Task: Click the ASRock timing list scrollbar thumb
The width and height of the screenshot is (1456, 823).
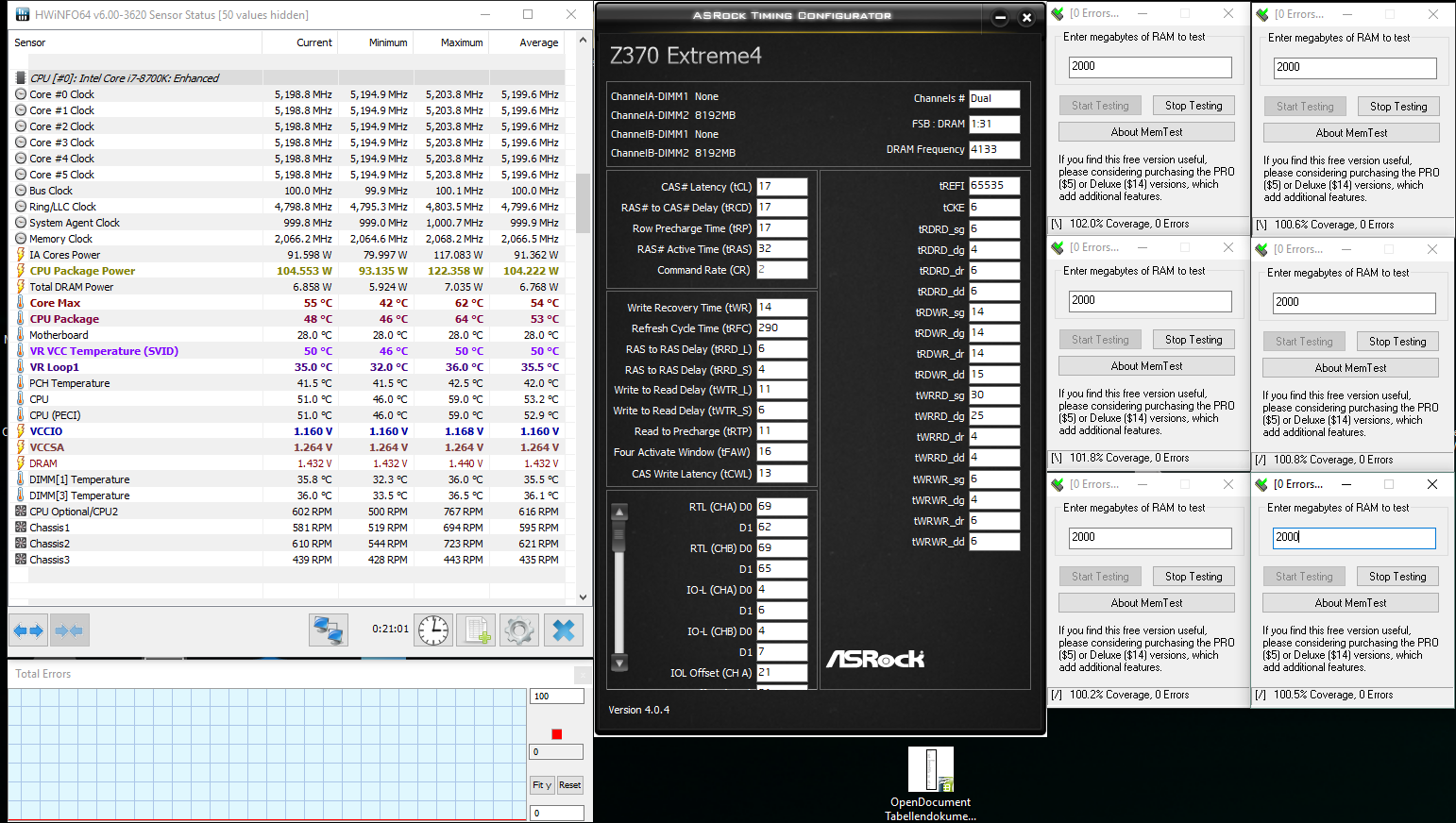Action: 619,536
